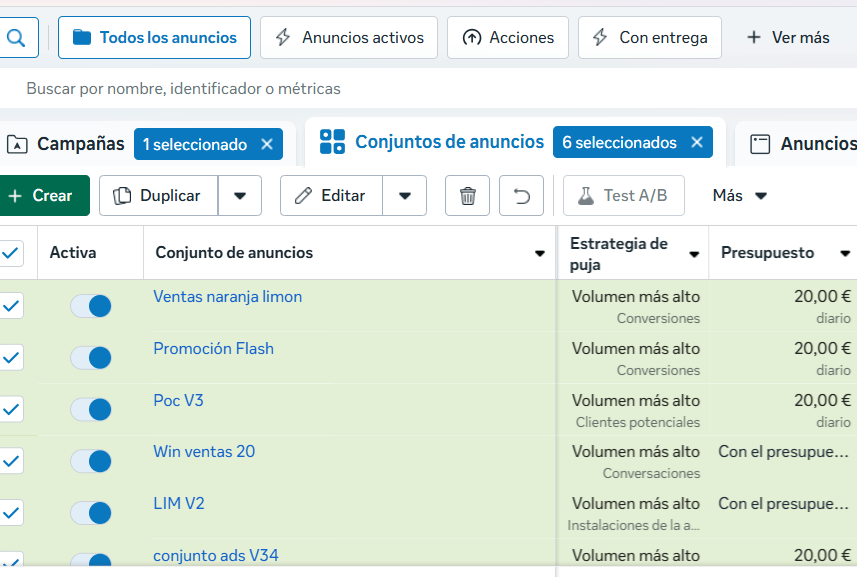The image size is (857, 577).
Task: Open the Win ventas 20 ad set link
Action: coord(204,452)
